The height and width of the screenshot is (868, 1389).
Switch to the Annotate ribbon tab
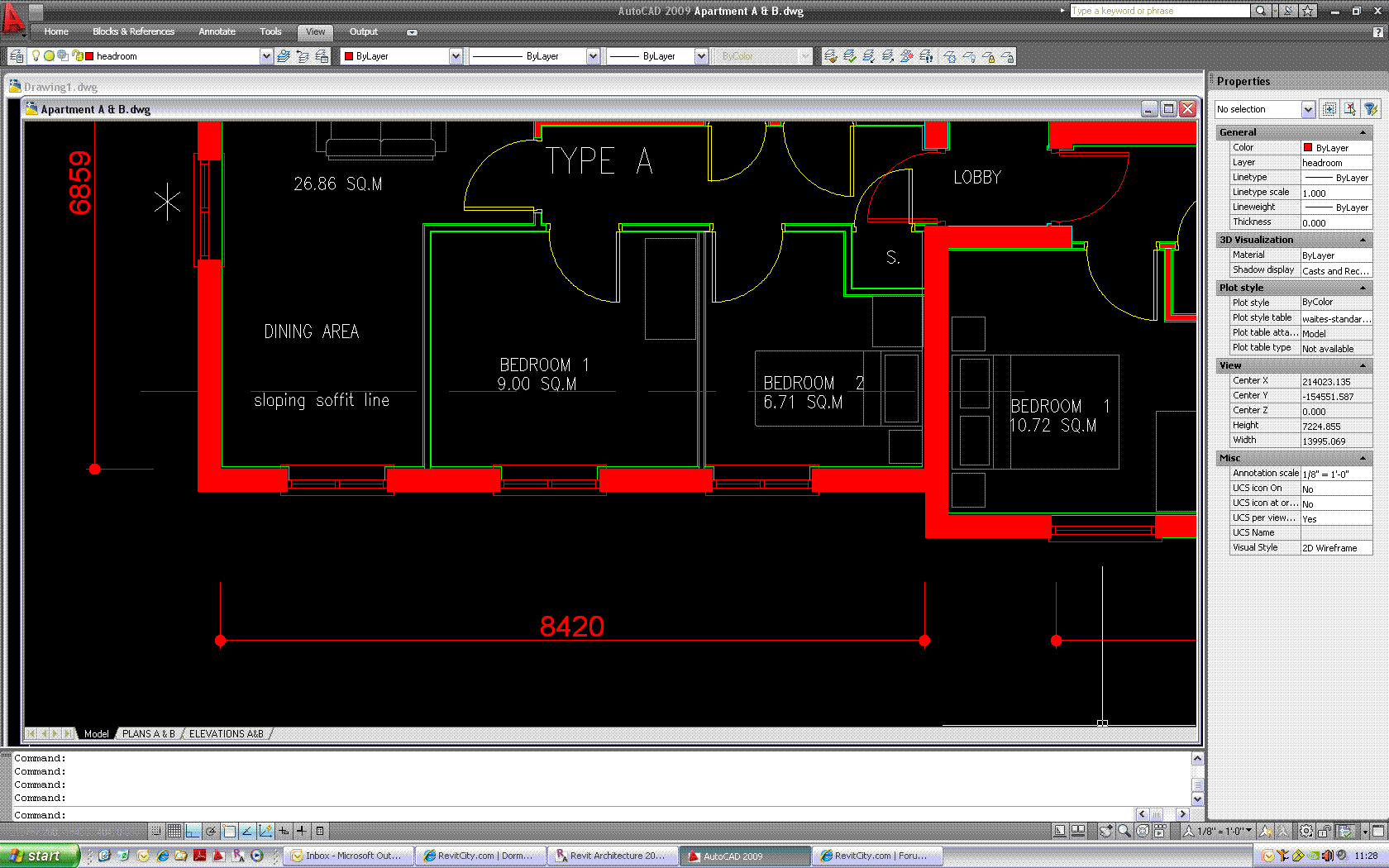pos(217,32)
